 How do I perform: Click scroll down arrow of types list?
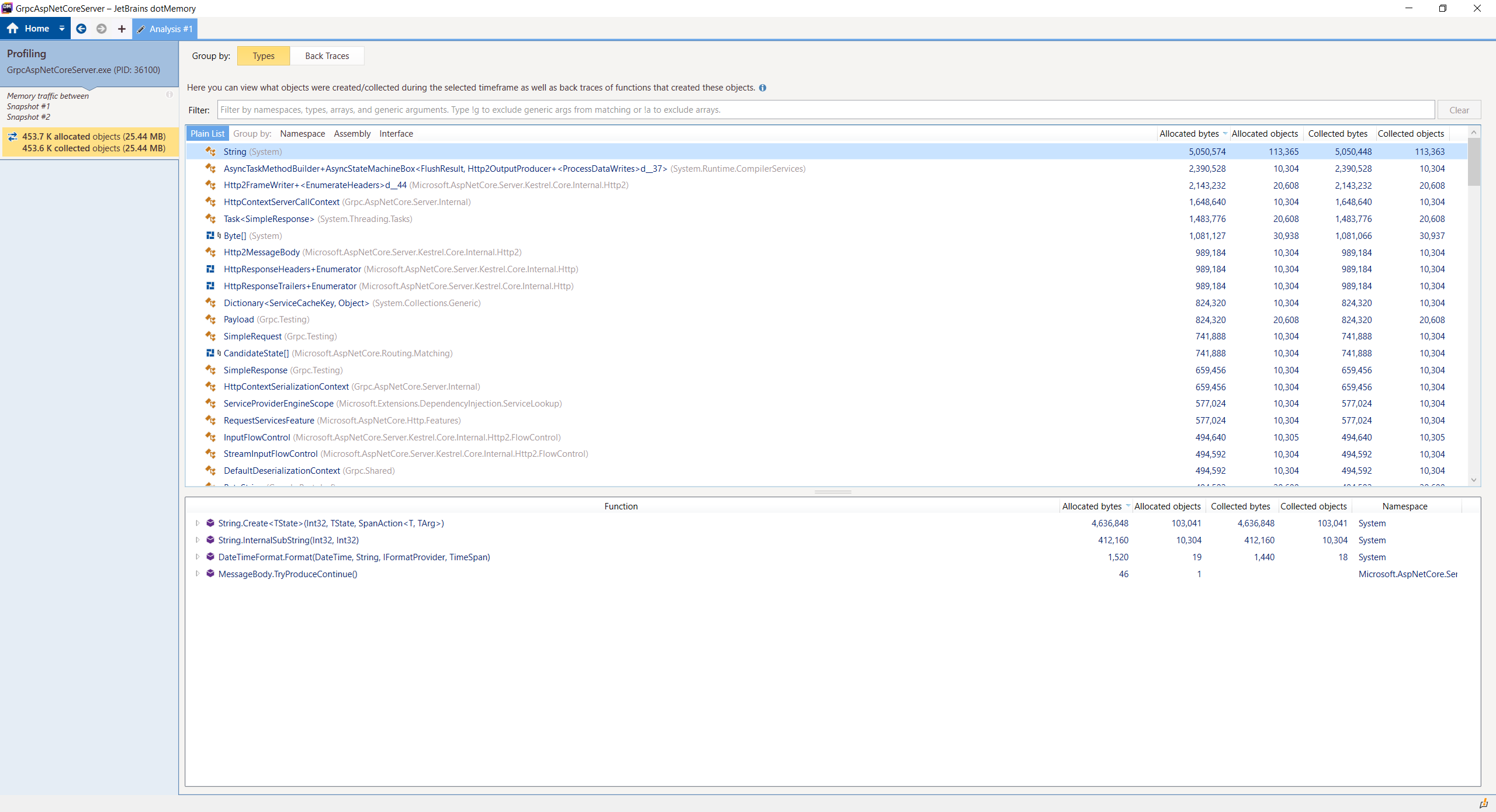coord(1474,480)
